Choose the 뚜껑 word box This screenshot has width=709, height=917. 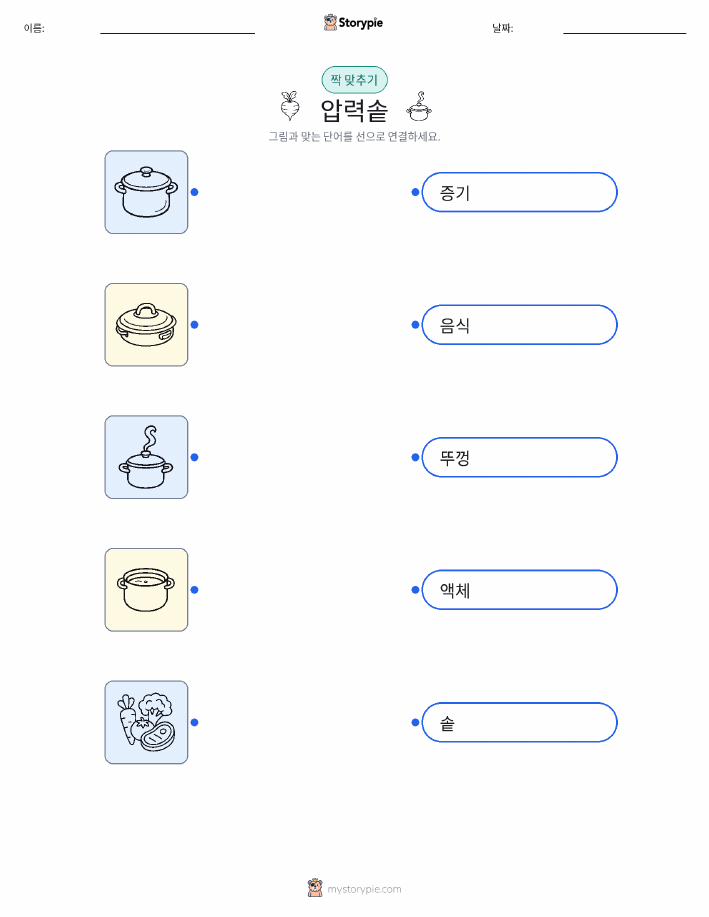pyautogui.click(x=519, y=457)
